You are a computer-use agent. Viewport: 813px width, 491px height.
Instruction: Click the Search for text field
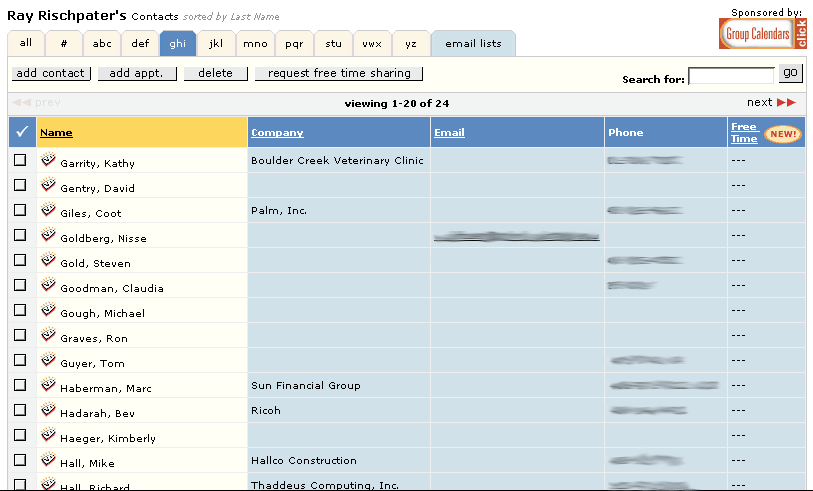pos(731,76)
